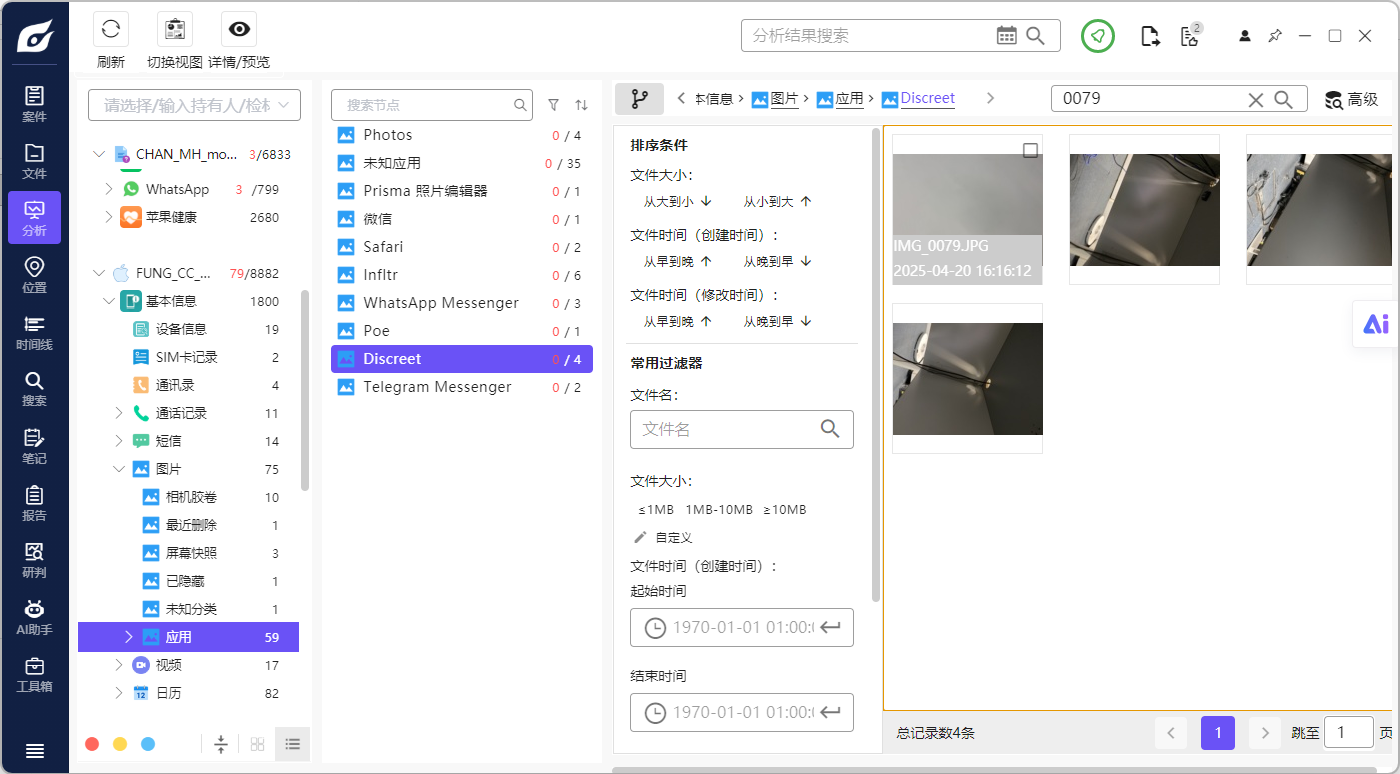Click the 切换视图 switch view icon
1400x774 pixels.
(175, 29)
